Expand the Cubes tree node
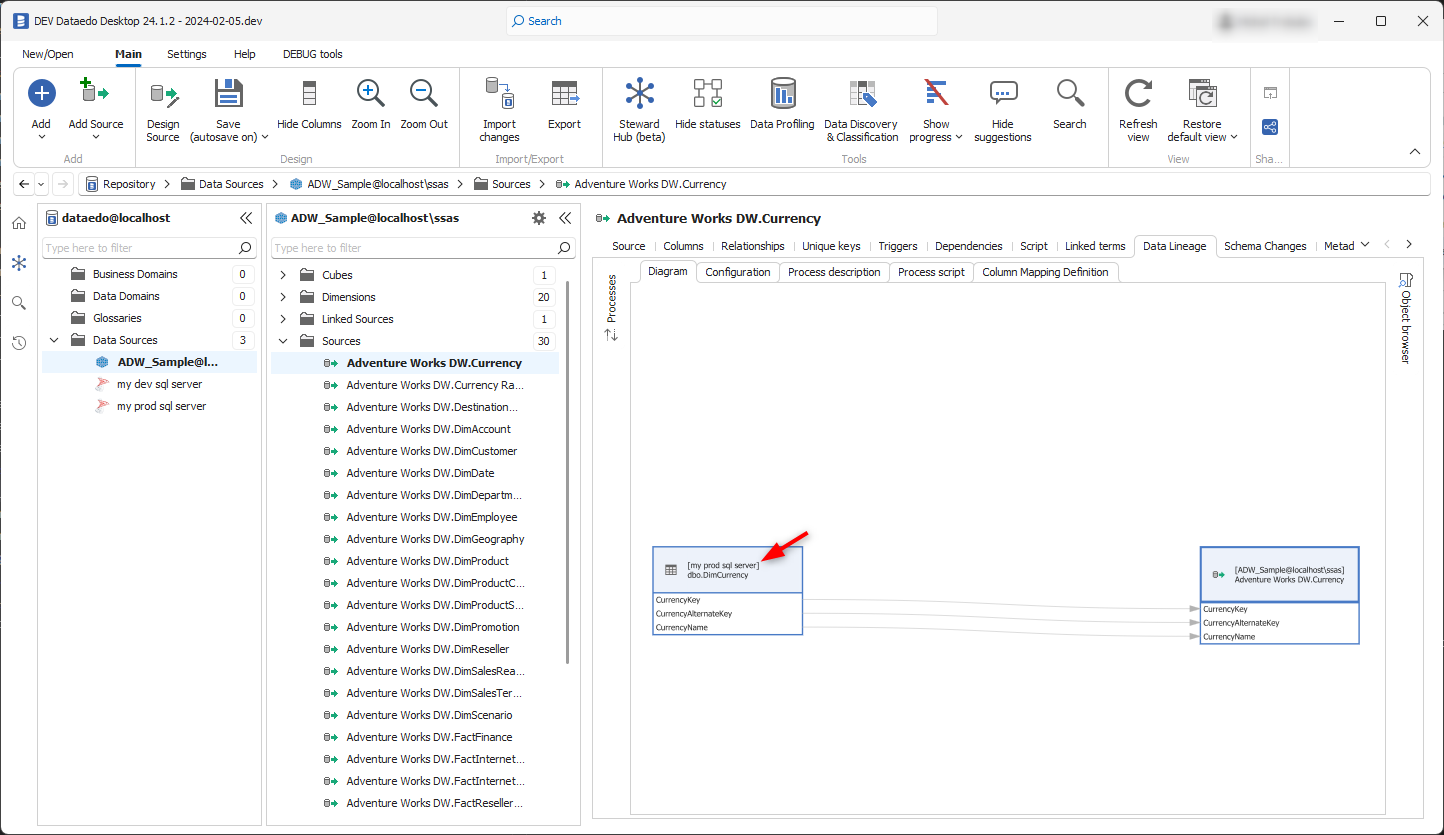This screenshot has height=835, width=1444. coord(283,275)
